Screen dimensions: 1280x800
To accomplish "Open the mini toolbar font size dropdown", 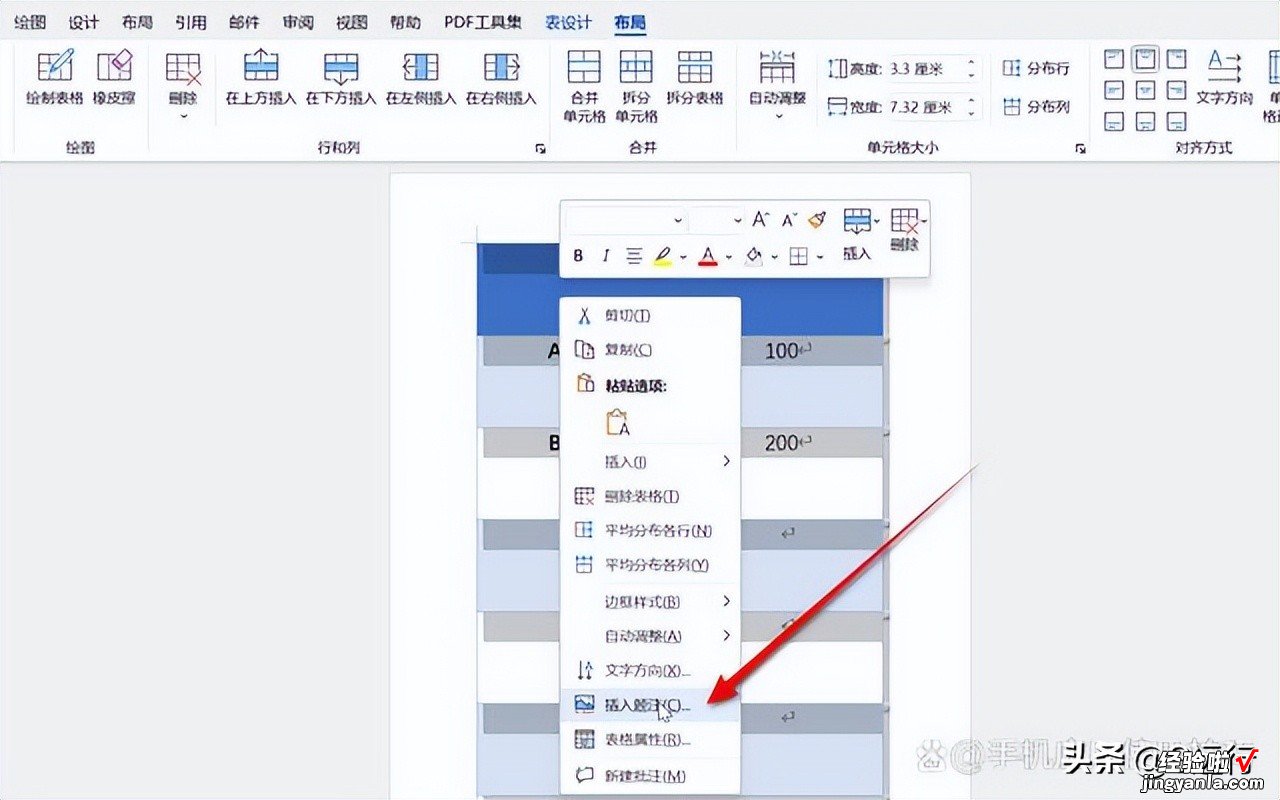I will tap(738, 220).
